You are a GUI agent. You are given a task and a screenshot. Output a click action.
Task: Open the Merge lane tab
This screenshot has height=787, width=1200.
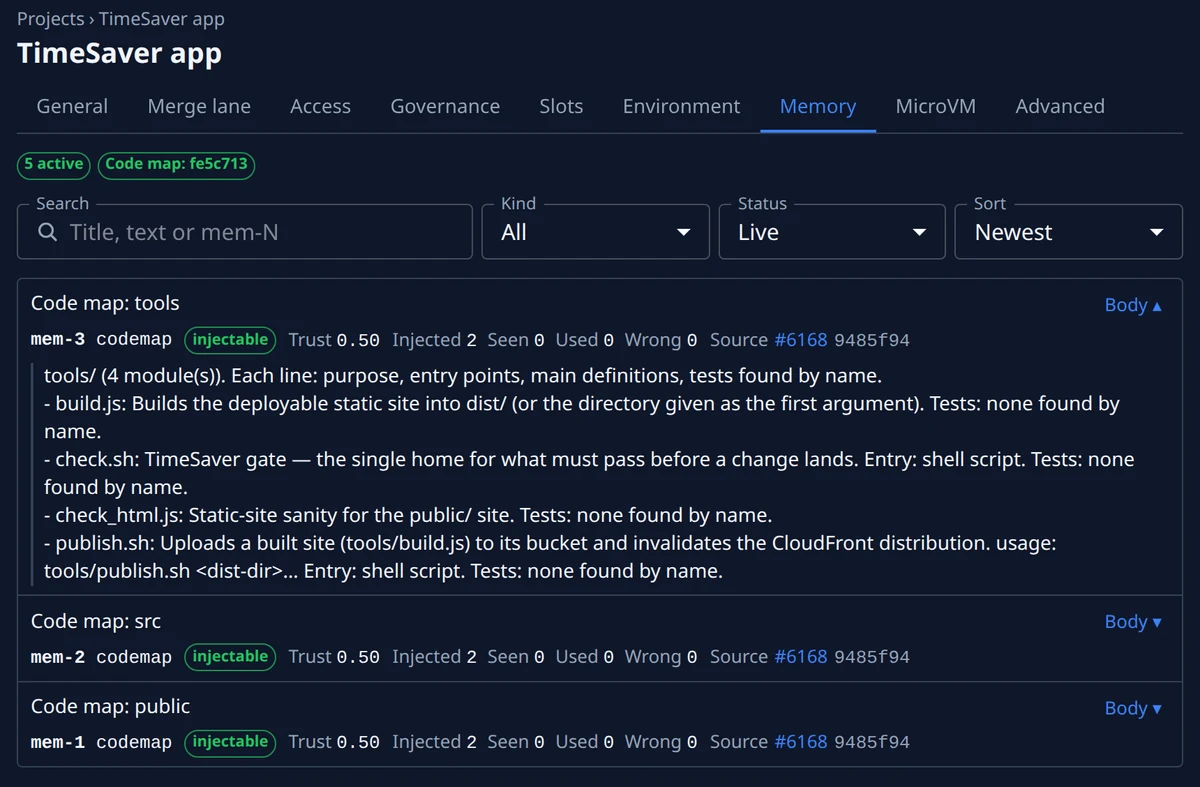(199, 106)
